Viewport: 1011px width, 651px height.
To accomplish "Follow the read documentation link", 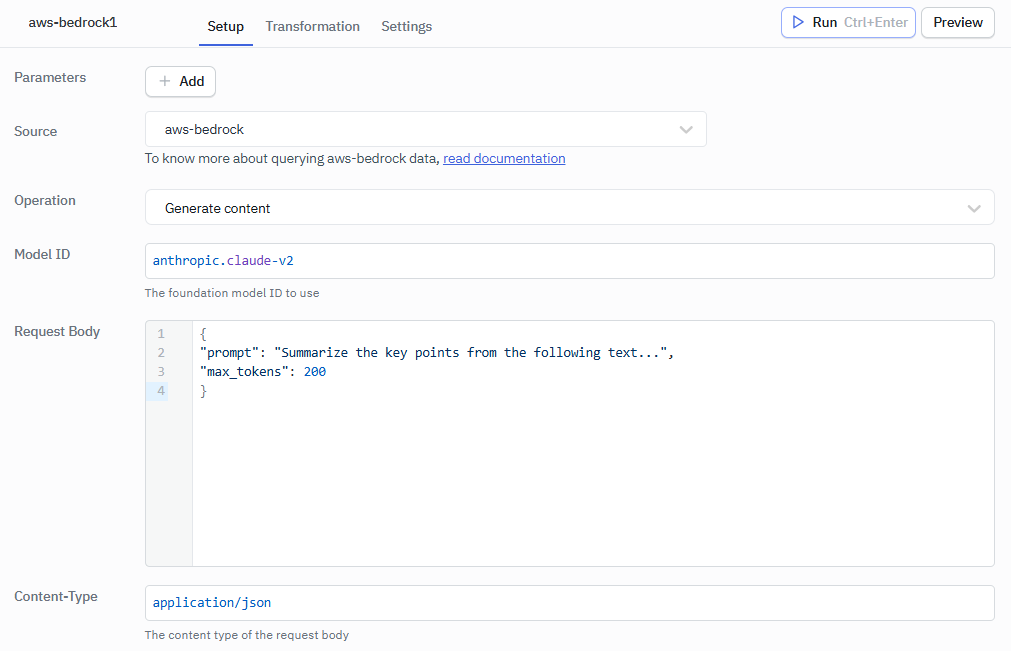I will click(504, 159).
